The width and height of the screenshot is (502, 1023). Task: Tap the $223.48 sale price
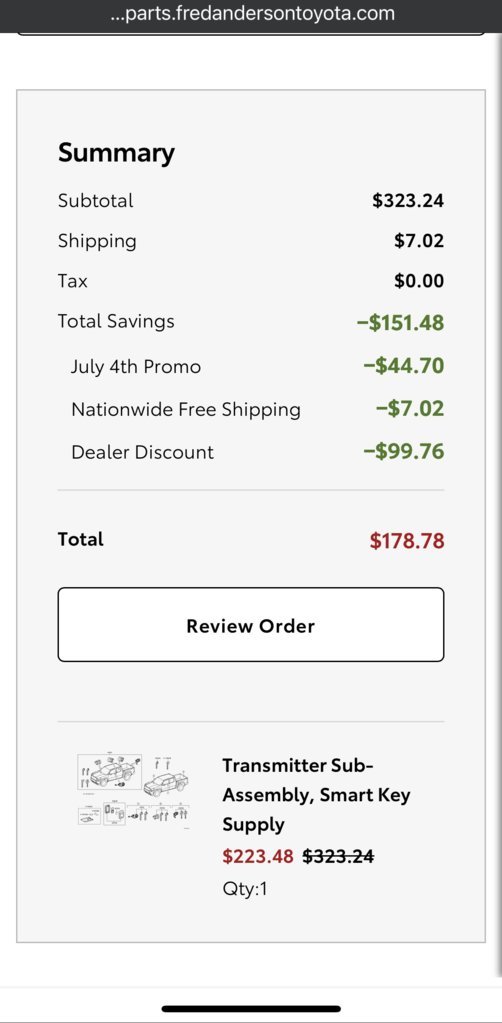(258, 855)
